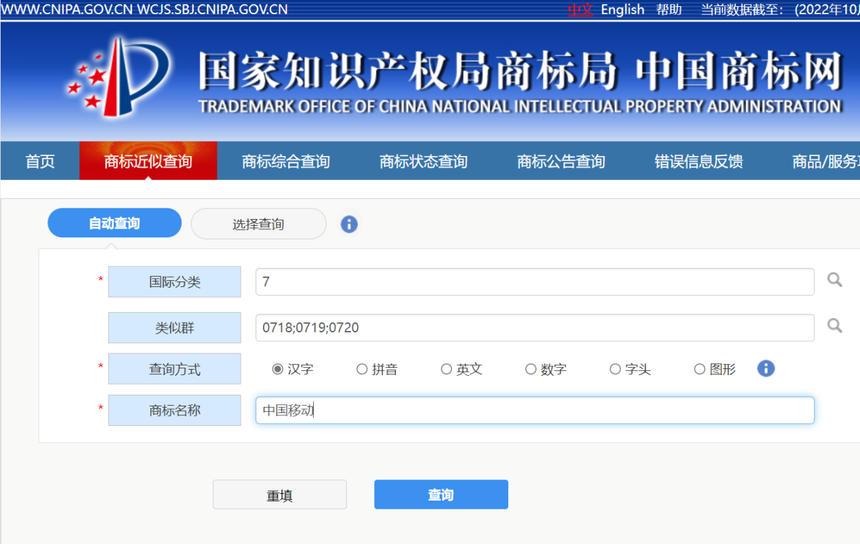Click the 国际分类 field label
Image resolution: width=860 pixels, height=544 pixels.
point(174,282)
